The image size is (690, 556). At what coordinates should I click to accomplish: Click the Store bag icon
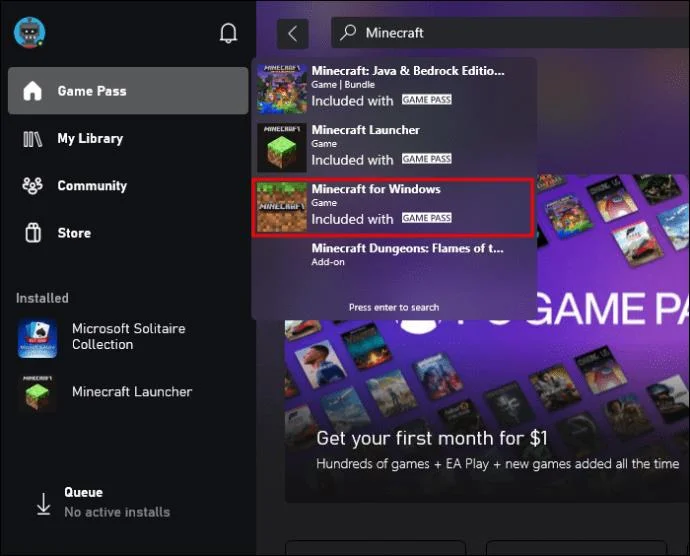[33, 232]
